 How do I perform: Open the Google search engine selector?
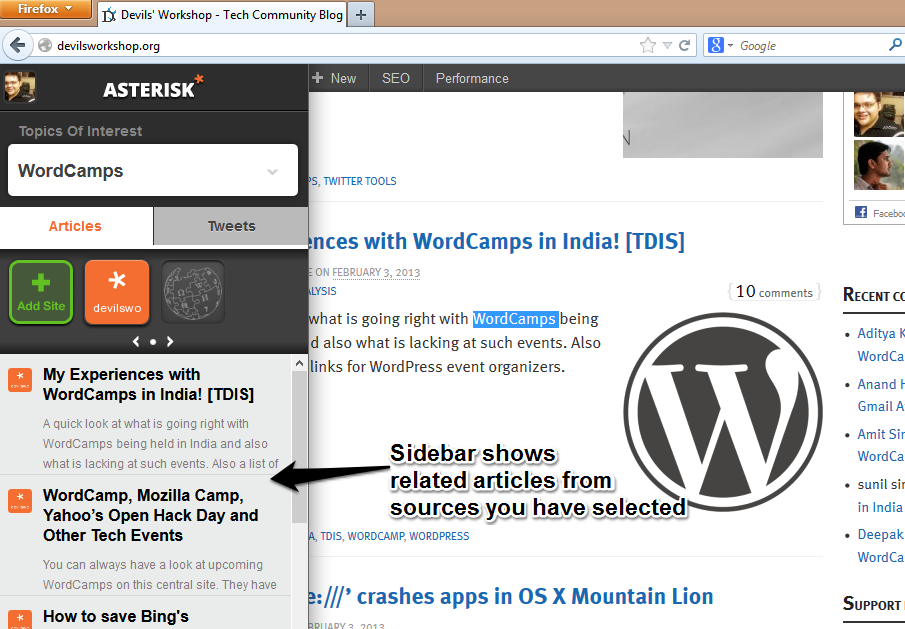tap(720, 45)
